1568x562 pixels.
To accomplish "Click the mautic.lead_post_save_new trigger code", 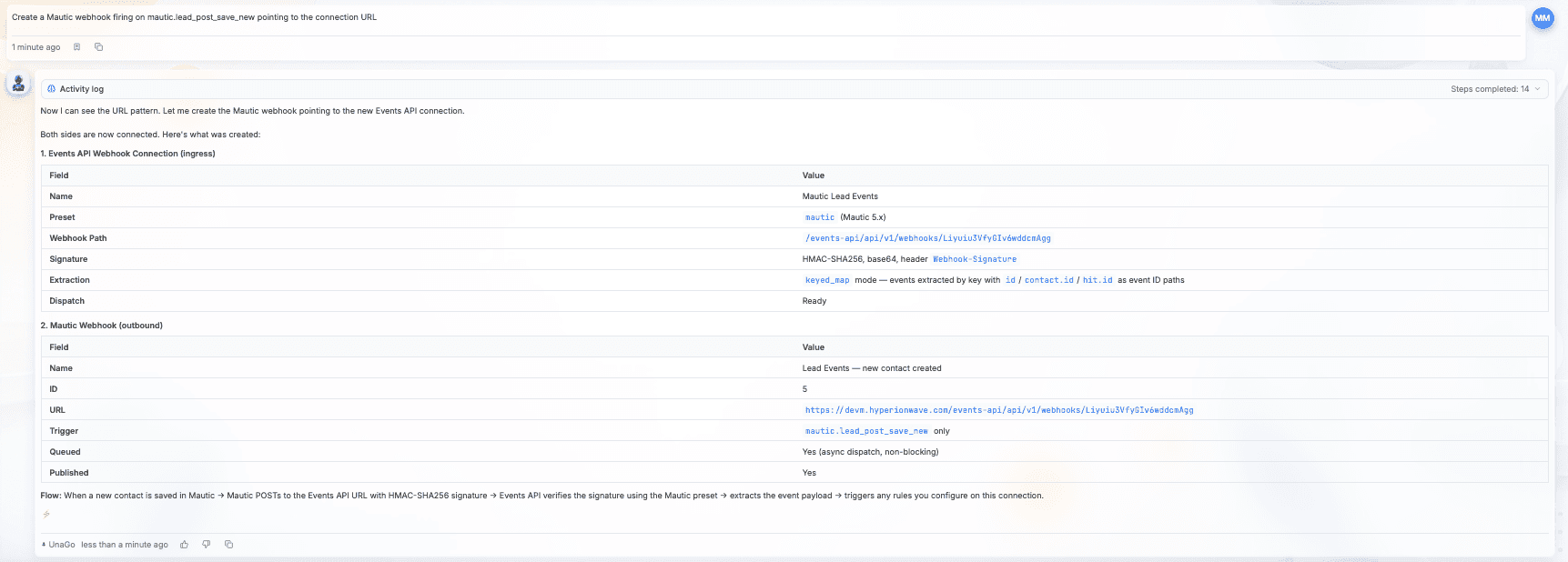I will click(x=866, y=431).
